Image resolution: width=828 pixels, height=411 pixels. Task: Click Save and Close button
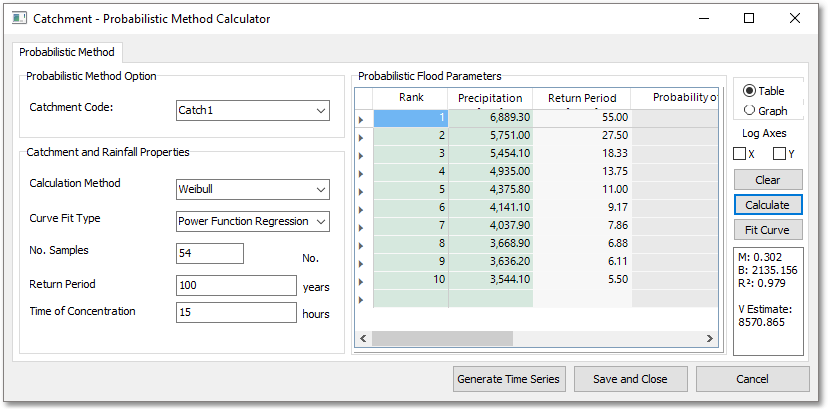[631, 379]
